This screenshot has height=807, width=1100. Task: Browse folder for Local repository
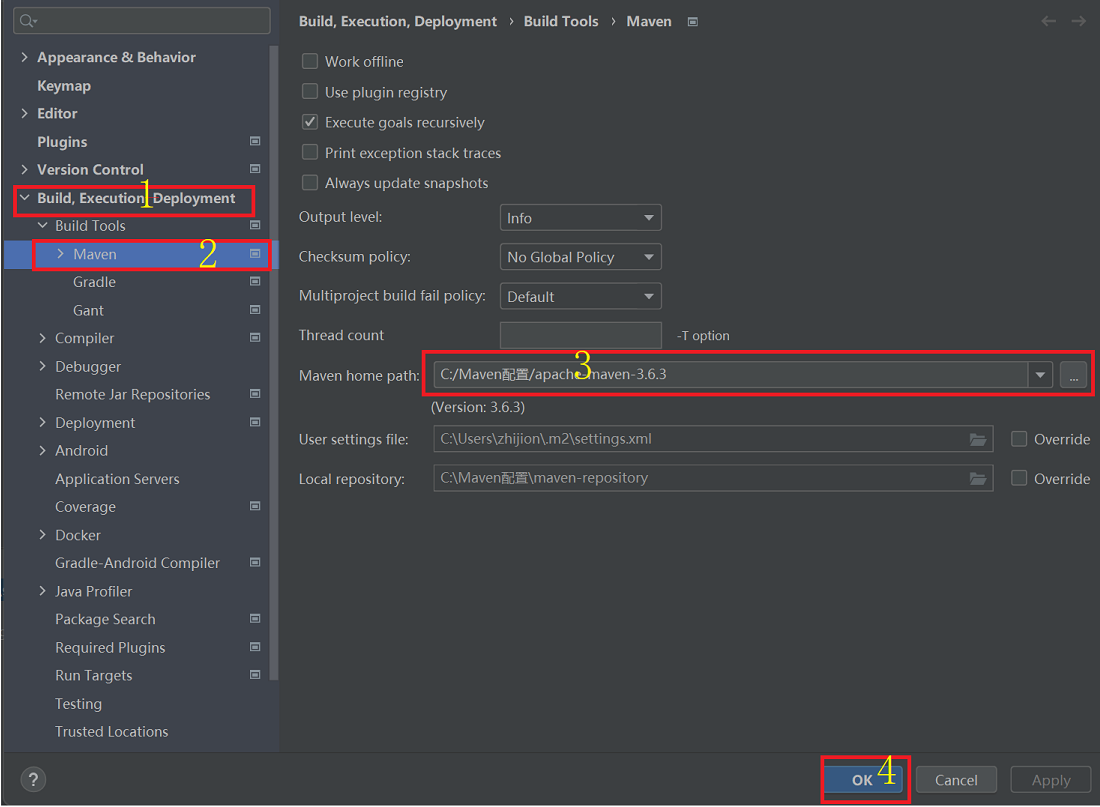[978, 479]
